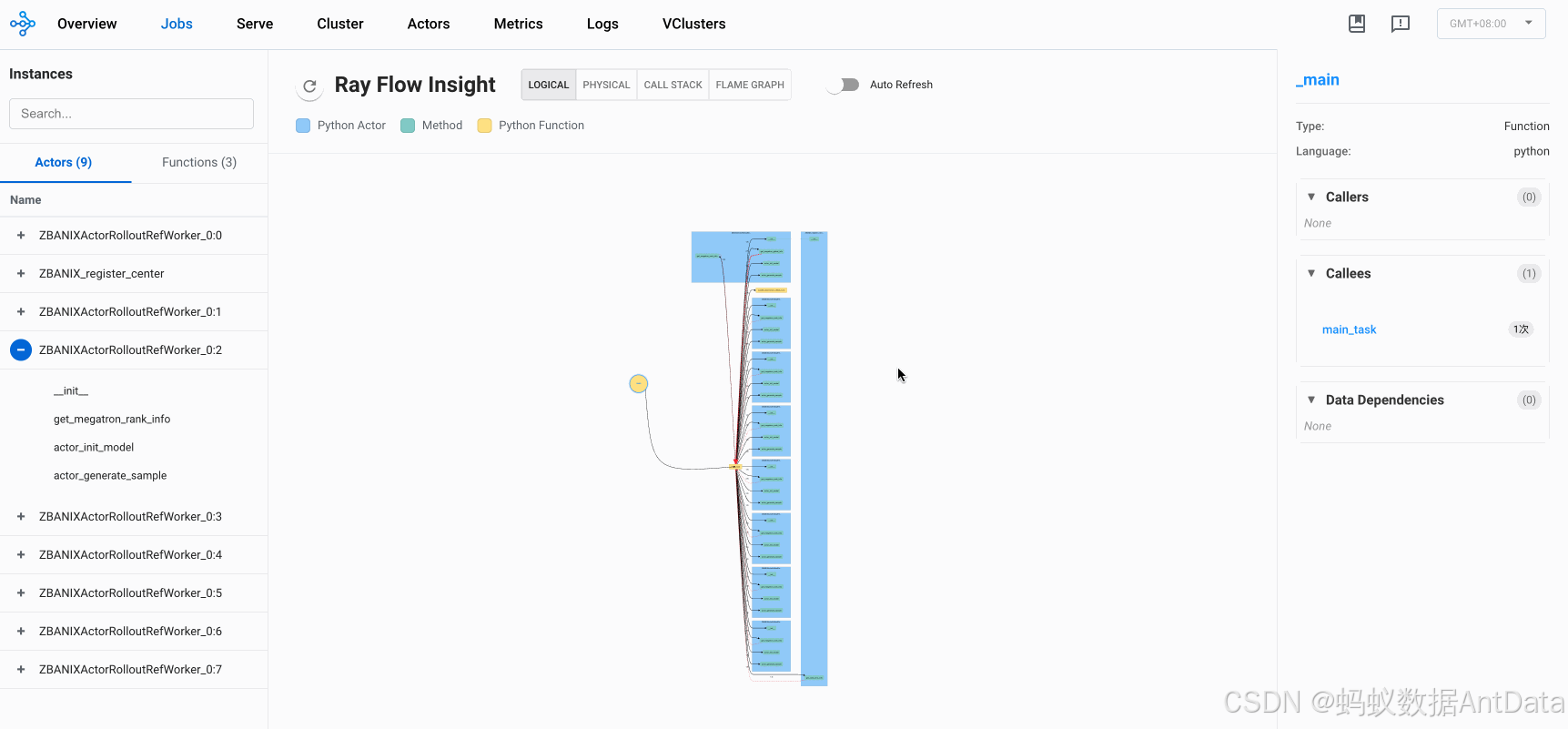Click the ZBANIX_register_center name
Image resolution: width=1568 pixels, height=729 pixels.
(x=102, y=274)
